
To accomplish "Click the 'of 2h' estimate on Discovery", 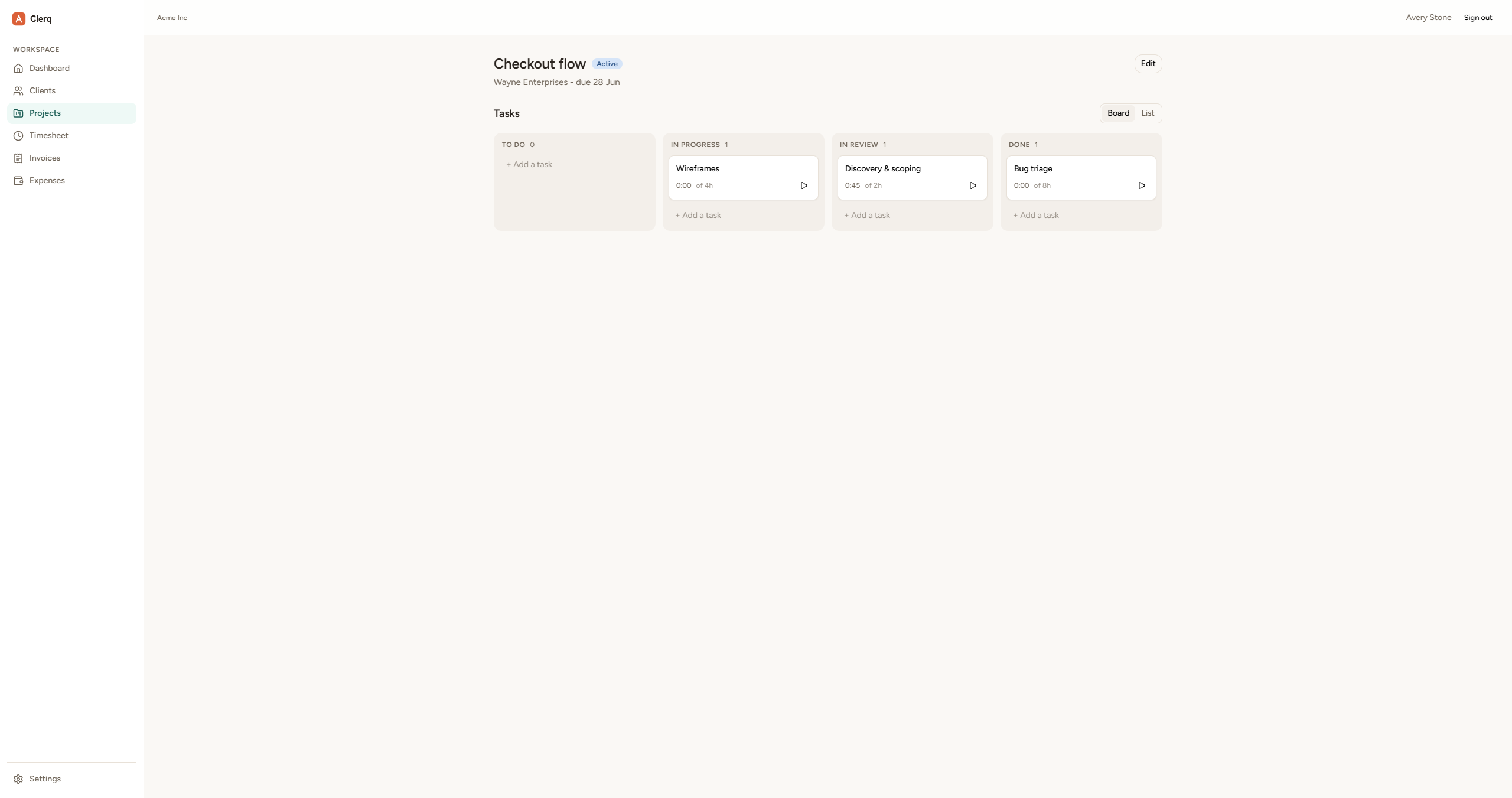I will [x=873, y=185].
